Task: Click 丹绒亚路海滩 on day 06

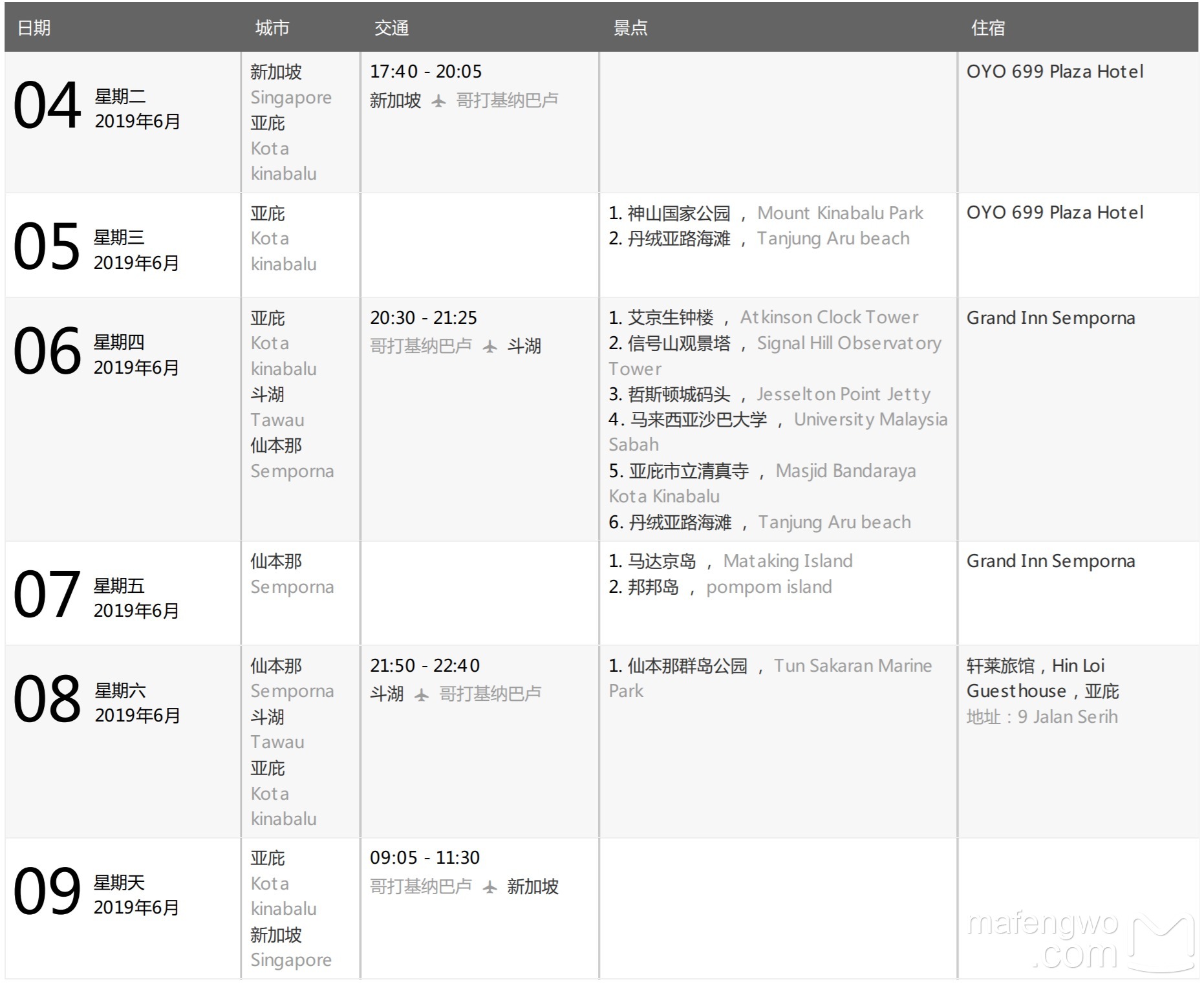Action: (x=760, y=522)
